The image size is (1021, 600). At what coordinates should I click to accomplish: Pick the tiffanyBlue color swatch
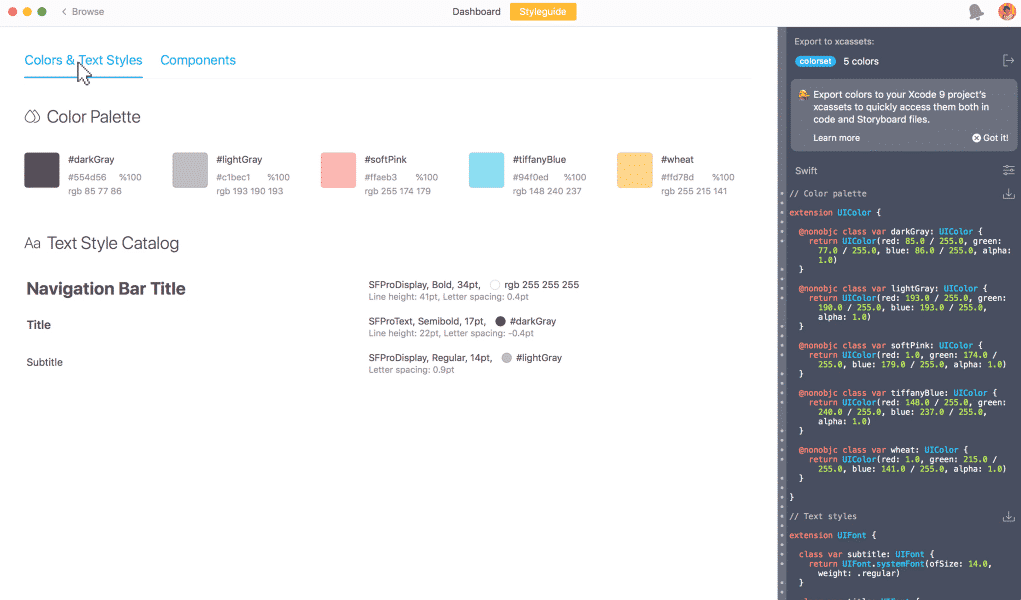point(486,170)
